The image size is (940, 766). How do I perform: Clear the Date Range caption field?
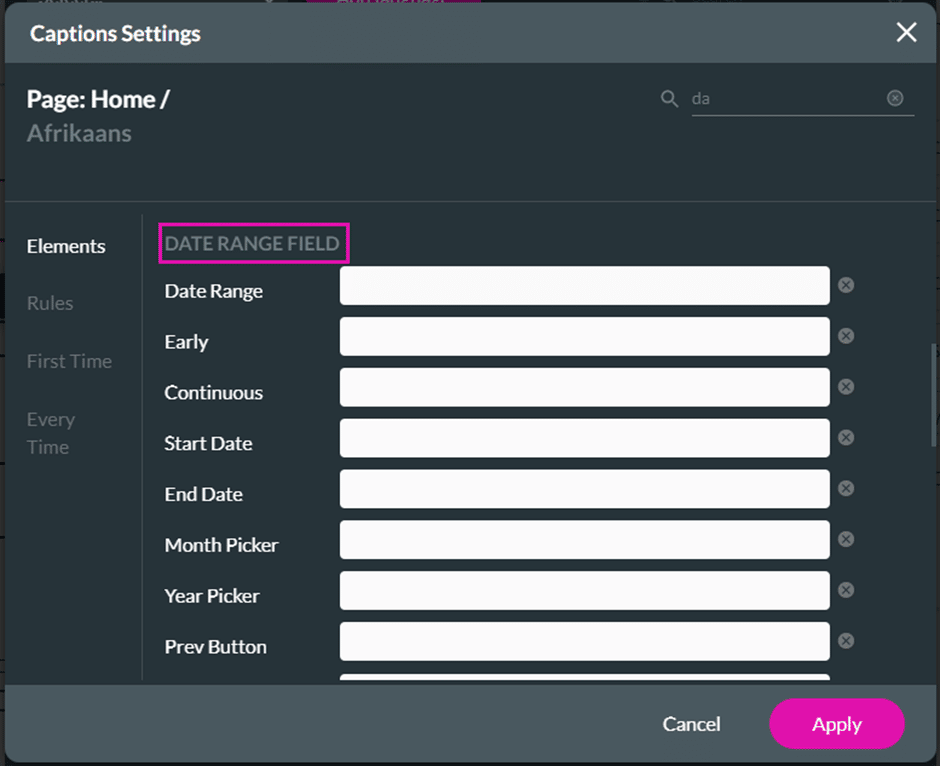click(x=846, y=285)
